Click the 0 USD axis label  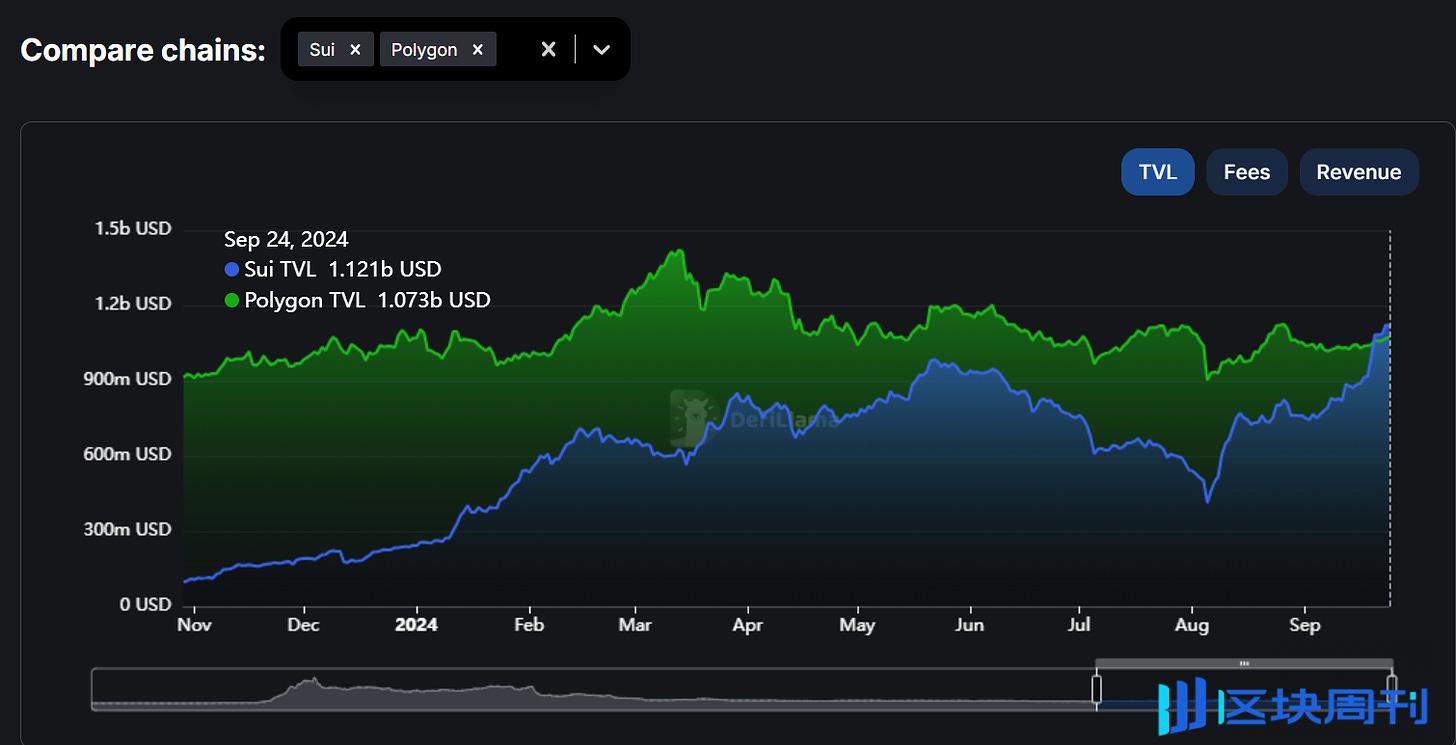pyautogui.click(x=146, y=604)
